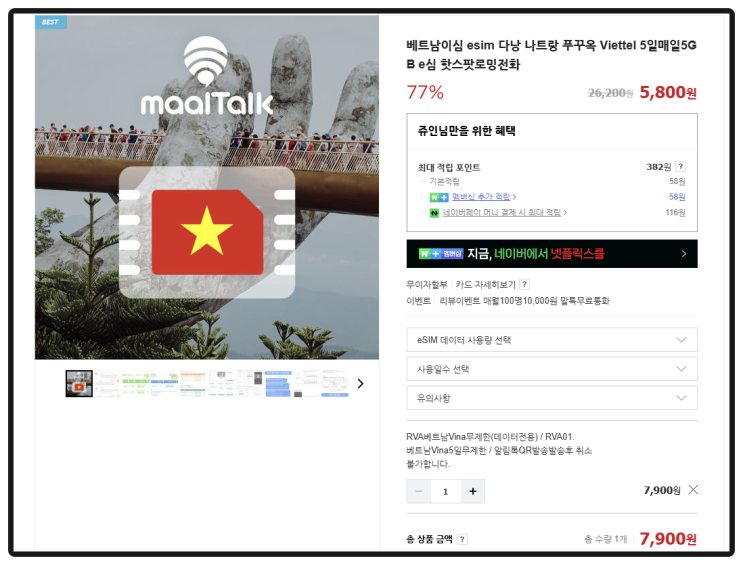Click the product title text
Viewport: 743px width, 565px height.
click(551, 55)
